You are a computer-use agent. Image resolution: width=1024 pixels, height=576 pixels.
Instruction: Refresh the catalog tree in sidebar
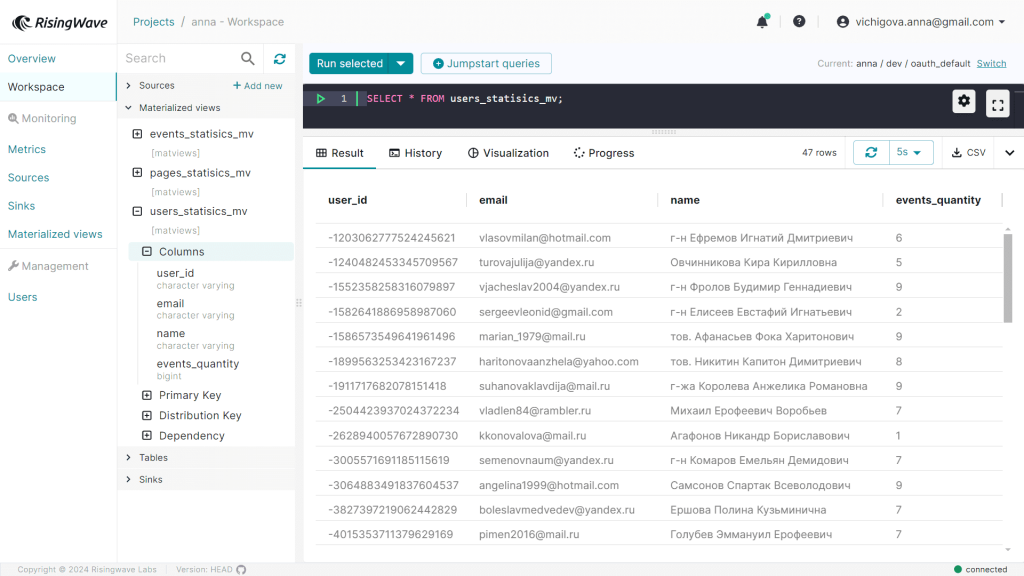(x=280, y=59)
